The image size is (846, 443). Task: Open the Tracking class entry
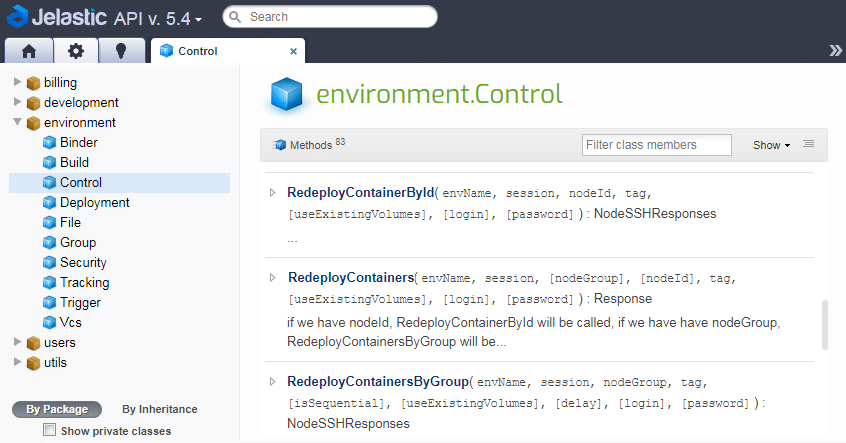click(84, 283)
